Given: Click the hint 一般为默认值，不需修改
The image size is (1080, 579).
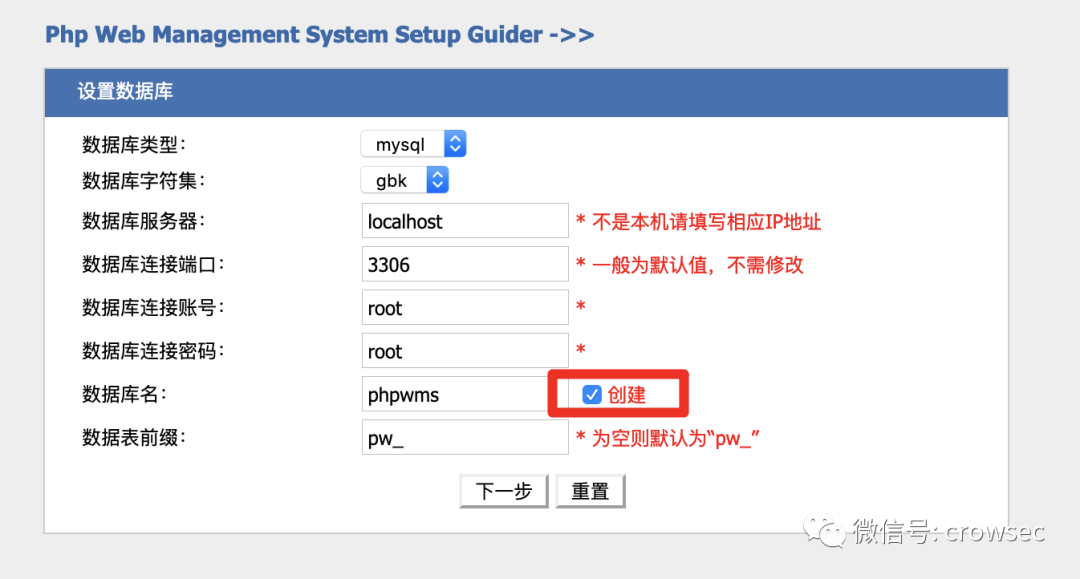Looking at the screenshot, I should point(697,265).
